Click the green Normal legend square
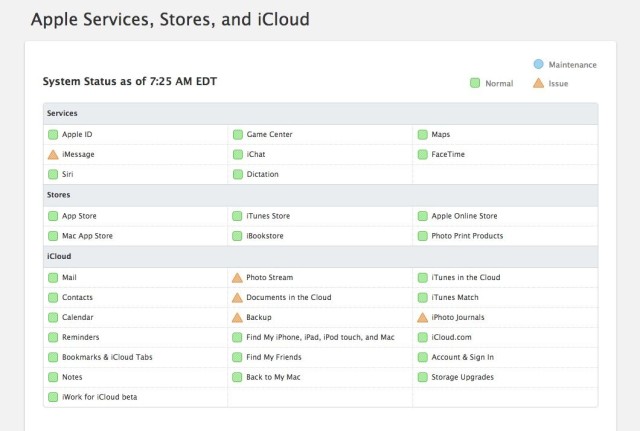 [x=475, y=83]
